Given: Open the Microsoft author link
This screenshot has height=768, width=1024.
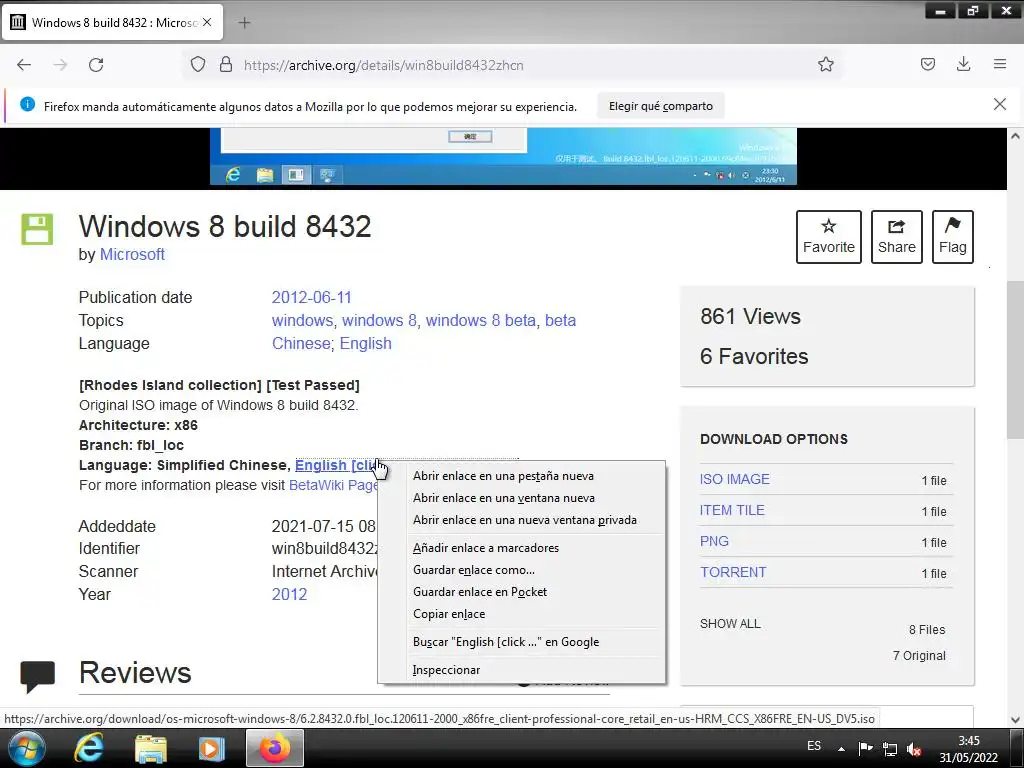Looking at the screenshot, I should click(x=132, y=255).
